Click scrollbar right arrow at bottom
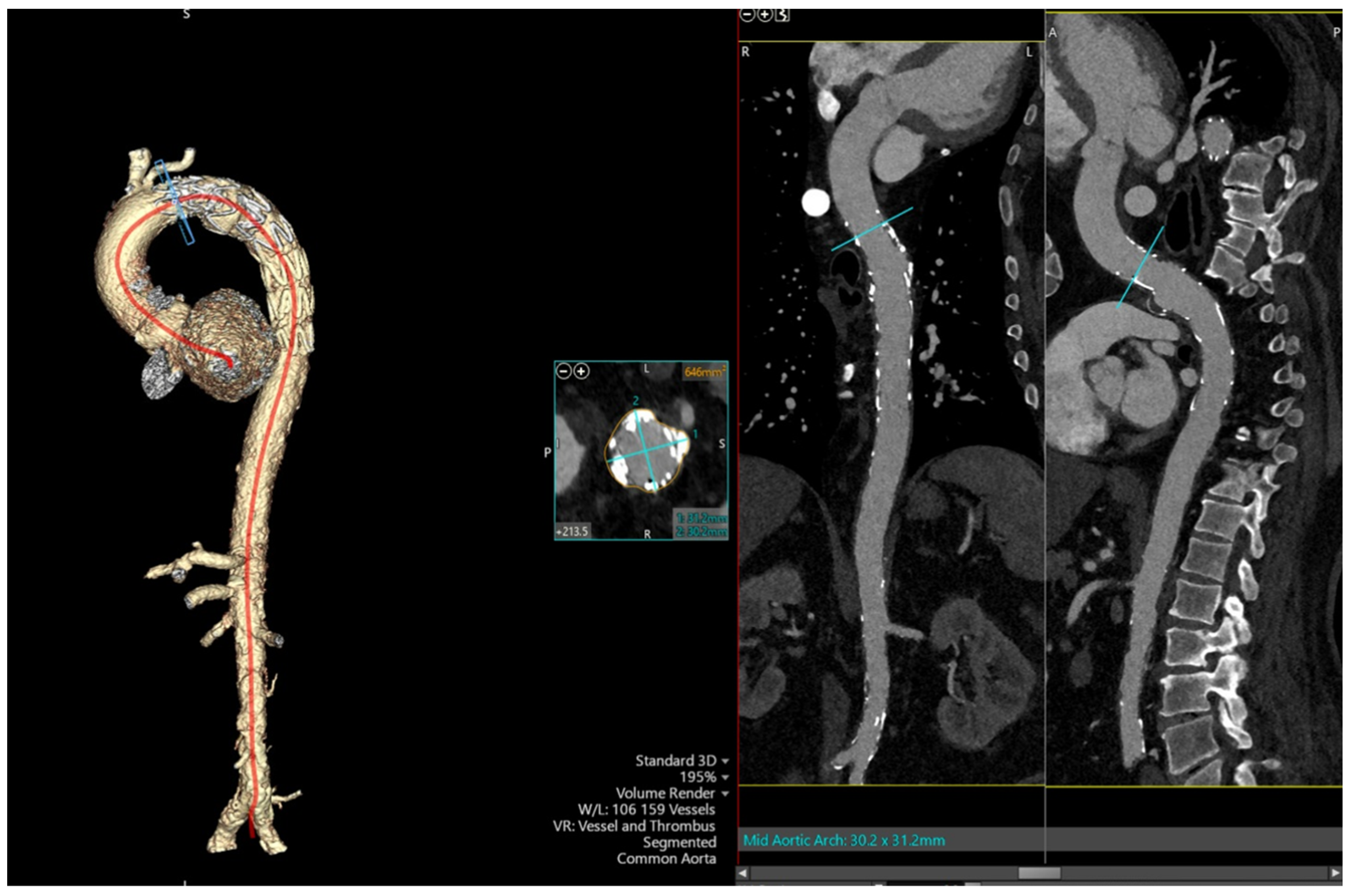1351x896 pixels. coord(1335,873)
